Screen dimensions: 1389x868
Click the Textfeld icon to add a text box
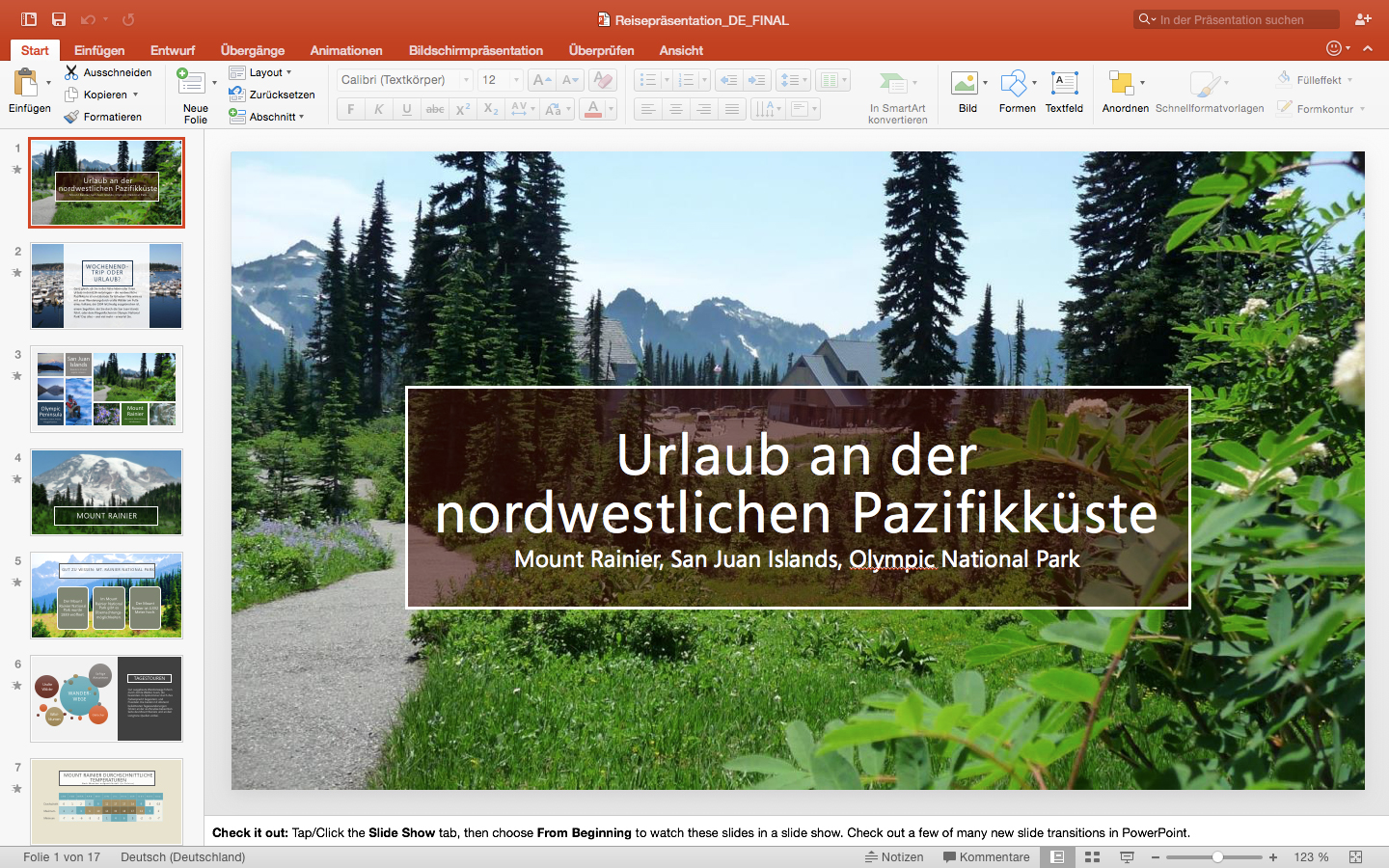coord(1064,85)
